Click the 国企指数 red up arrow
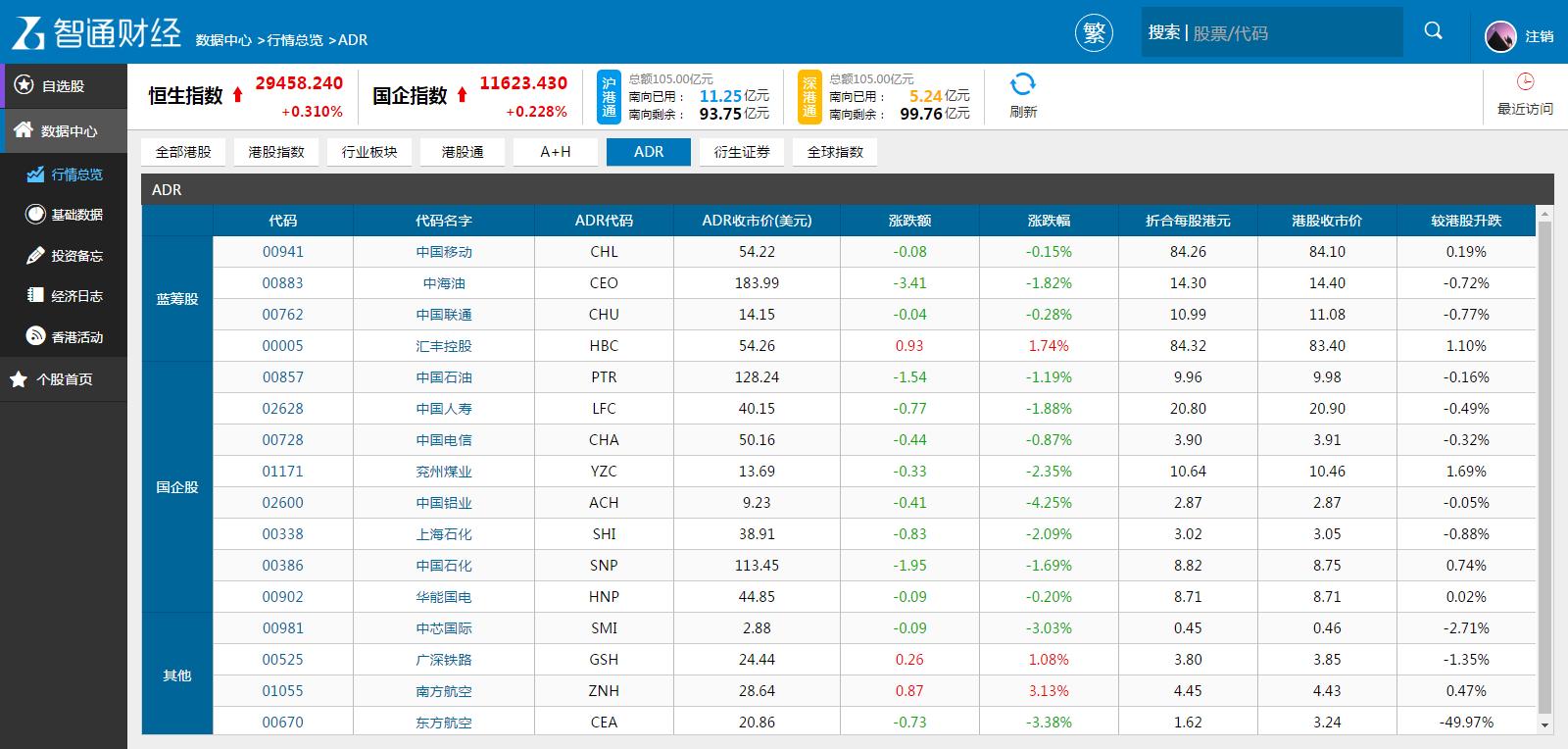The height and width of the screenshot is (749, 1568). click(462, 95)
